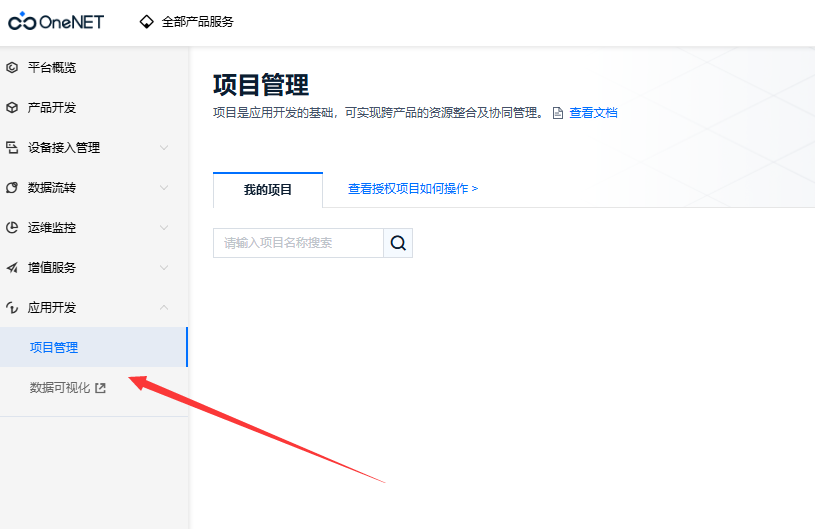
Task: Click the 全部产品服务 diamond icon
Action: (147, 21)
